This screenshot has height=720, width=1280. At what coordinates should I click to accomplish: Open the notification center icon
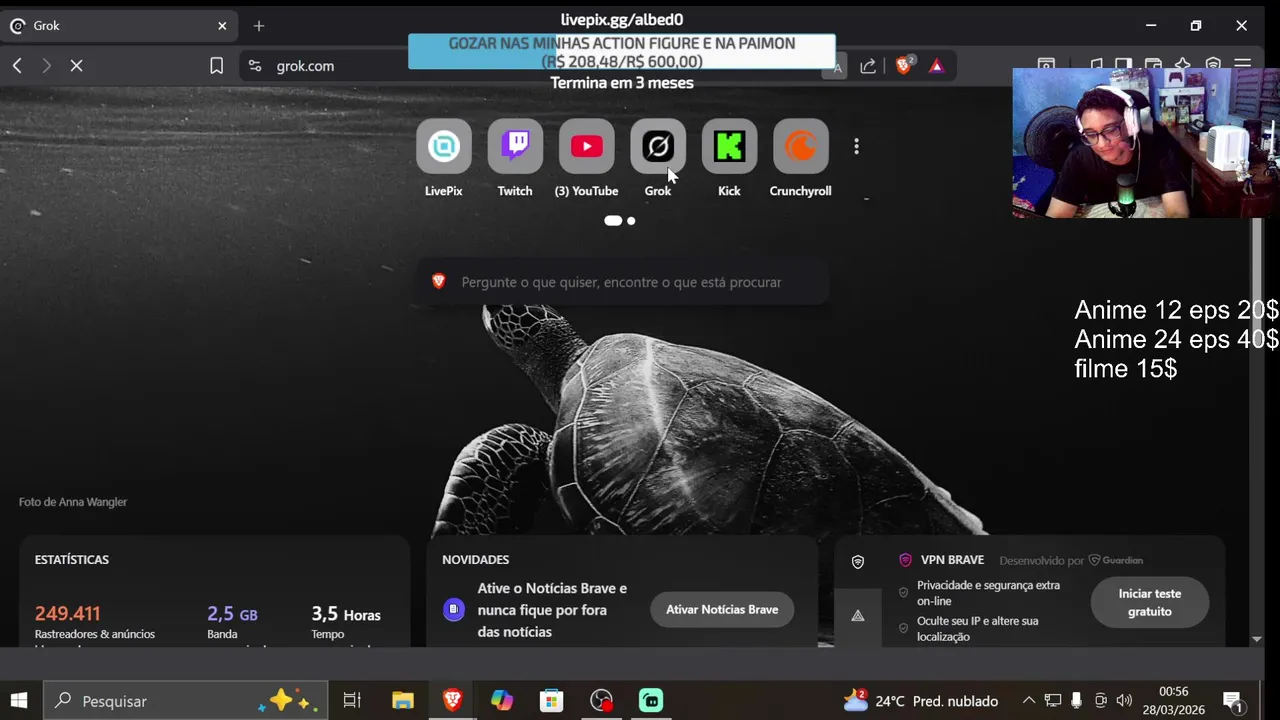point(1232,701)
